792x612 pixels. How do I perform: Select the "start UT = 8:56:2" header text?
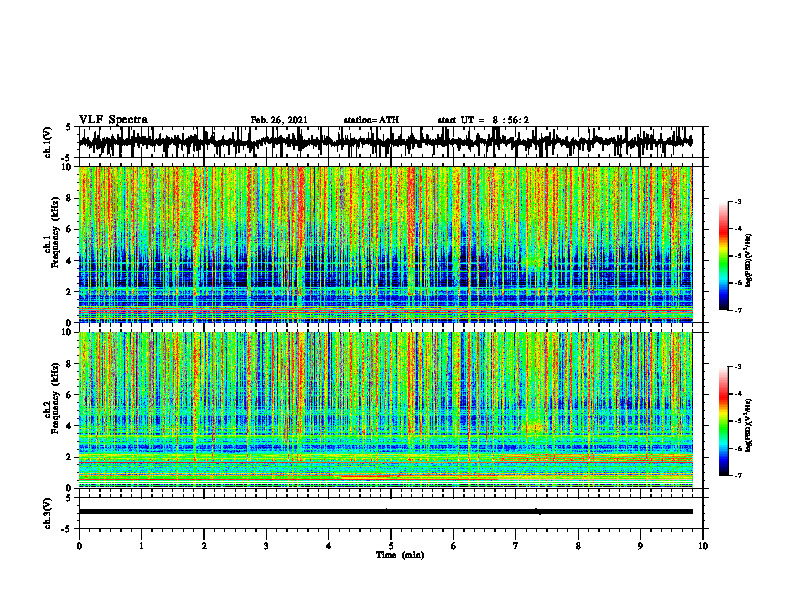click(x=483, y=120)
